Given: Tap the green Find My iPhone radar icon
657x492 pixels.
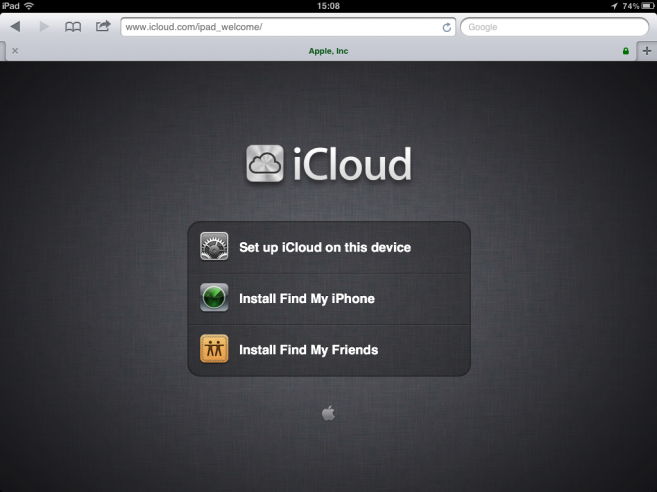Looking at the screenshot, I should pos(214,298).
